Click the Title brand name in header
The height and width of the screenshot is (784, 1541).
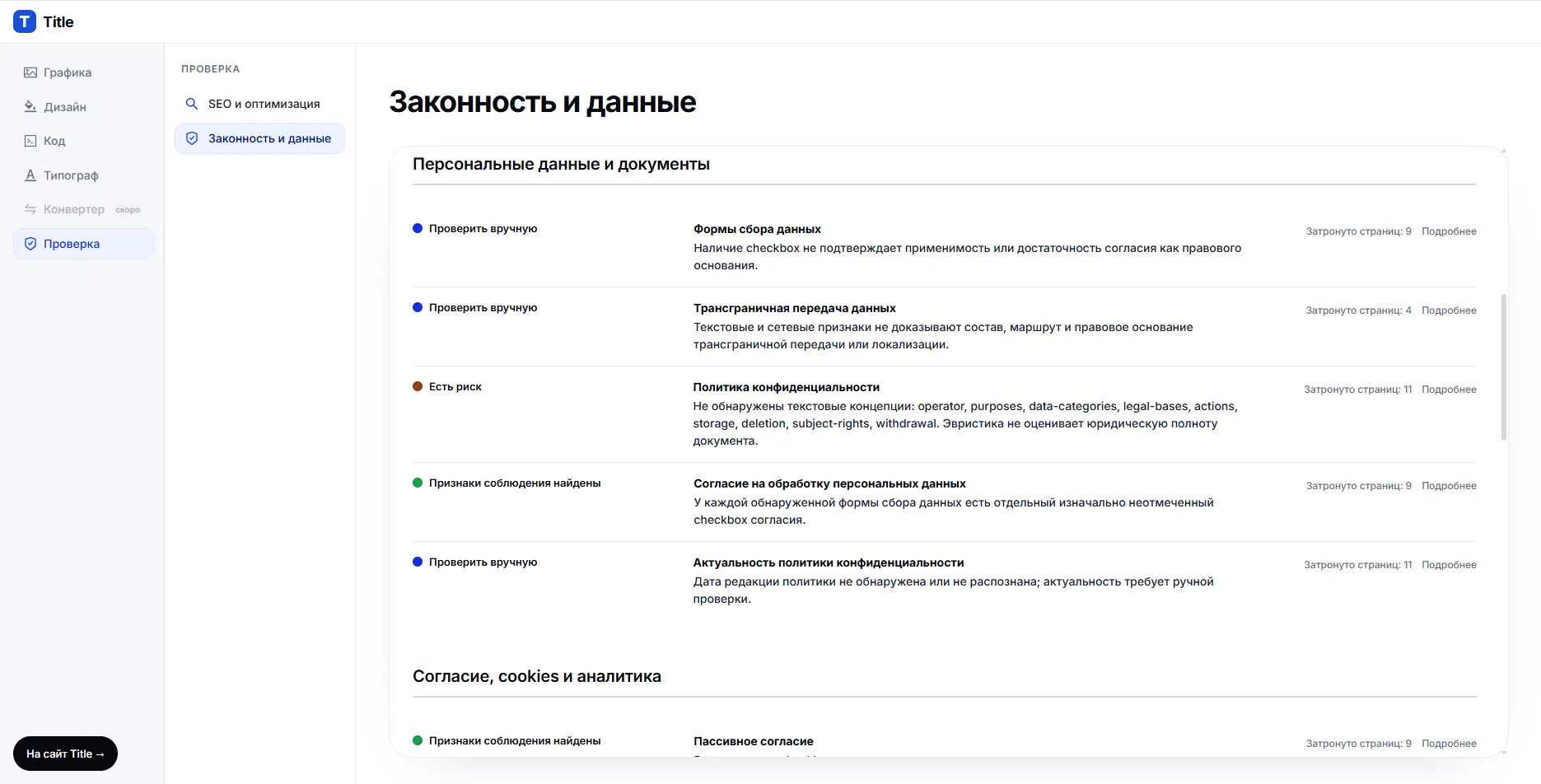pyautogui.click(x=58, y=22)
